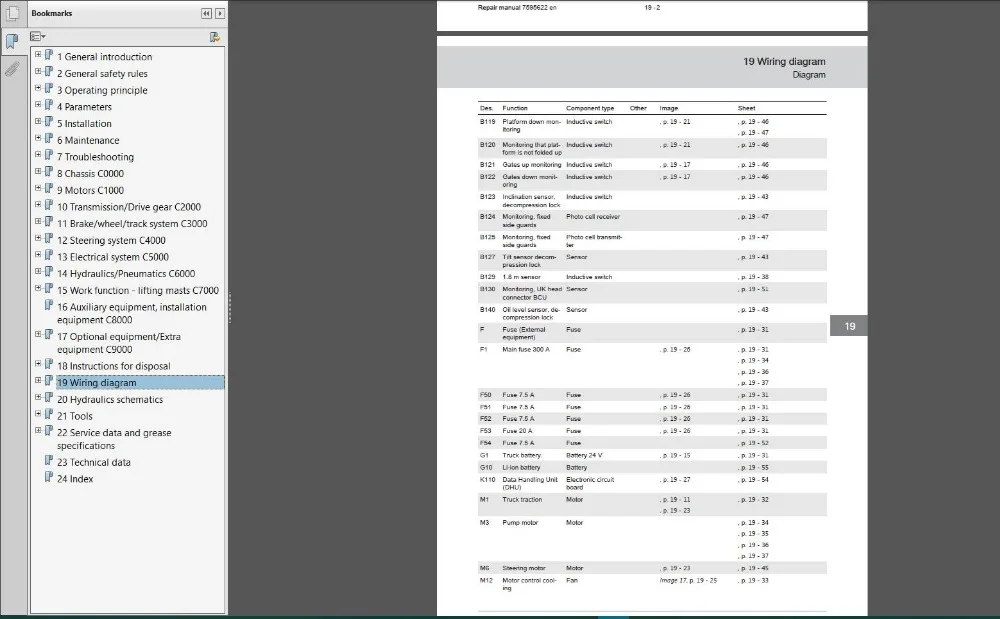Open the Attachments paperclip panel
The height and width of the screenshot is (619, 1000).
click(x=12, y=69)
